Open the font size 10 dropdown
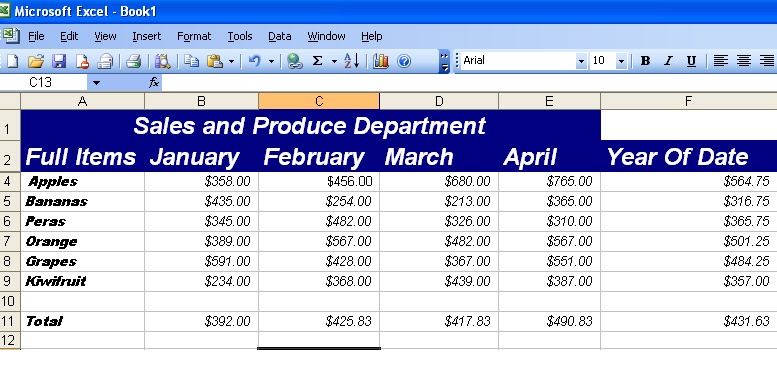Image resolution: width=777 pixels, height=384 pixels. pos(621,61)
